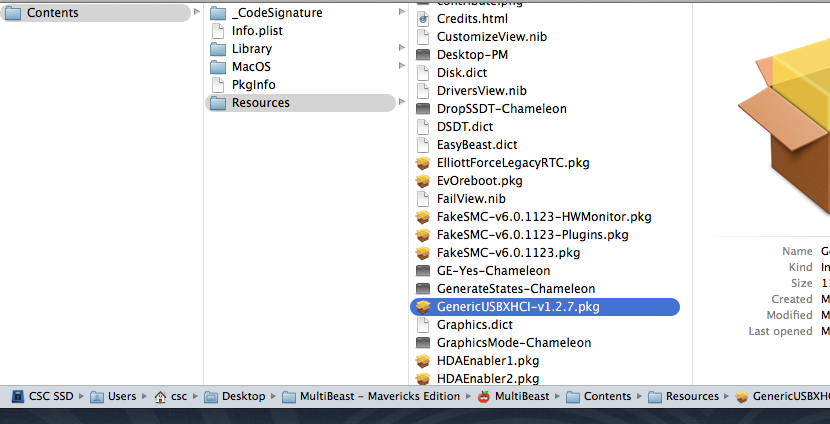830x424 pixels.
Task: Click the GenericUSBXHCI-v1.2.7.pkg package icon in list
Action: tap(423, 307)
